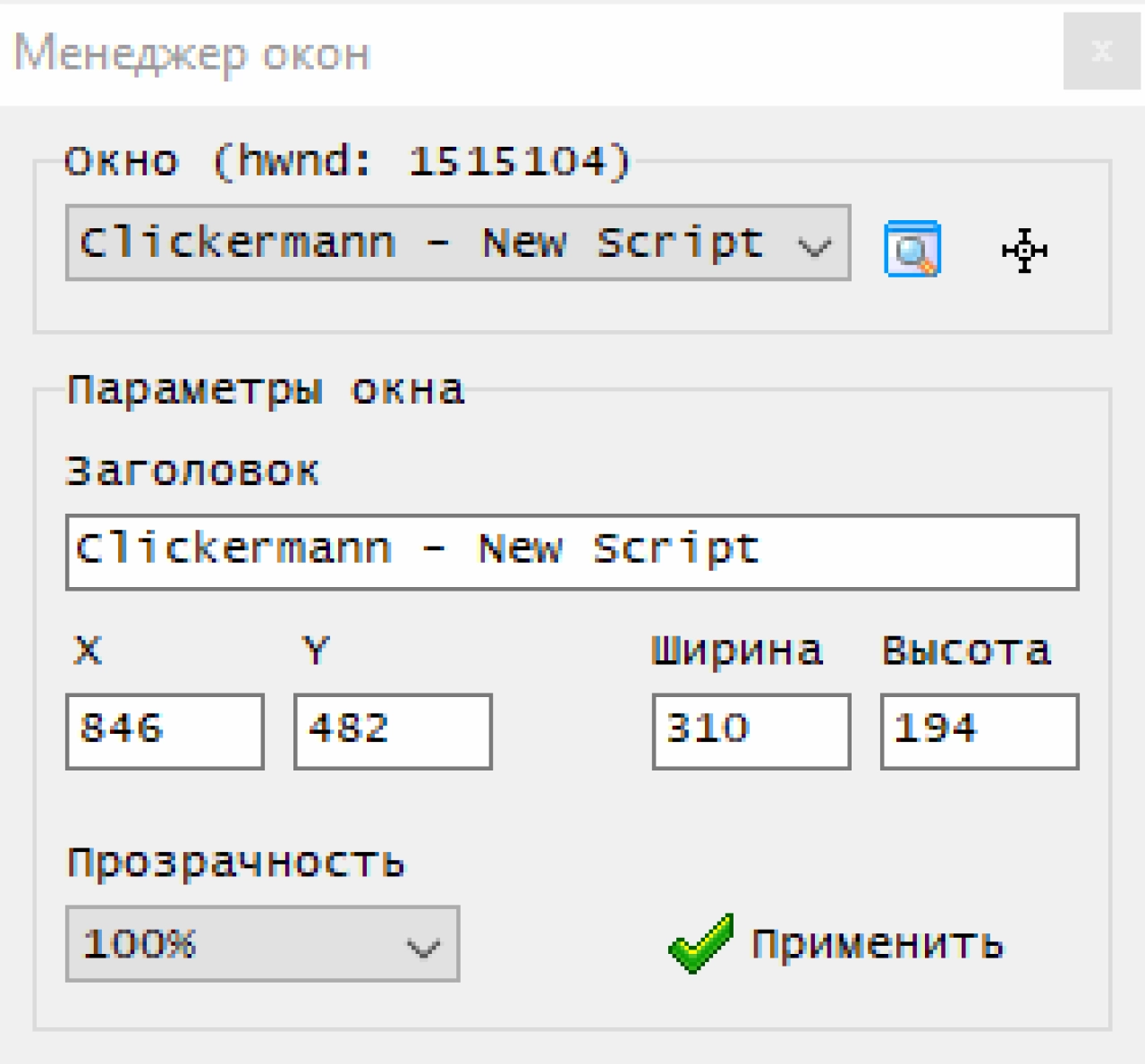1145x1064 pixels.
Task: Click the Параметры окна group label
Action: 266,390
